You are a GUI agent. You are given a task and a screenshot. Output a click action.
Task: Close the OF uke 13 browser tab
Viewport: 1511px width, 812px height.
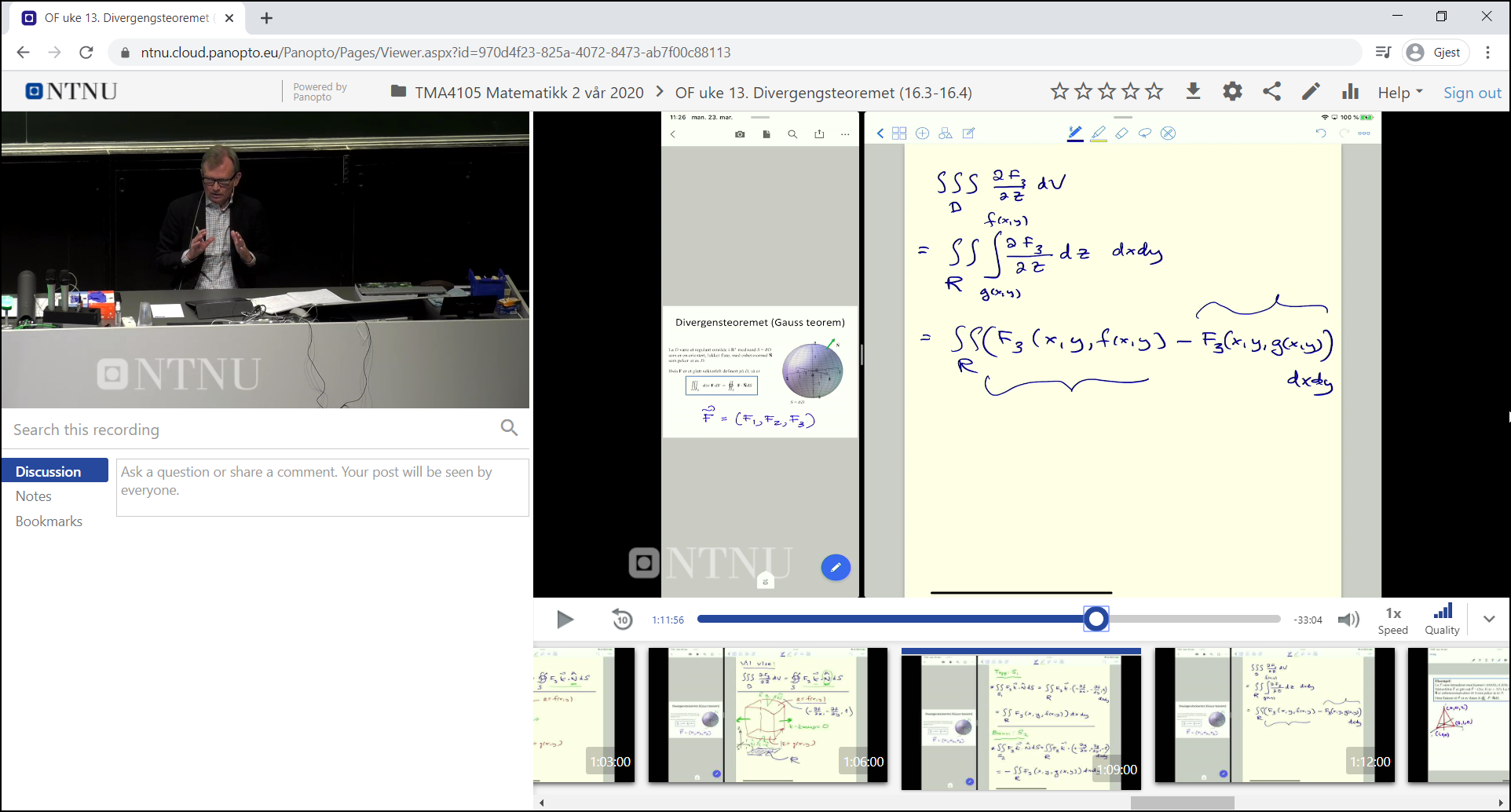click(x=229, y=18)
